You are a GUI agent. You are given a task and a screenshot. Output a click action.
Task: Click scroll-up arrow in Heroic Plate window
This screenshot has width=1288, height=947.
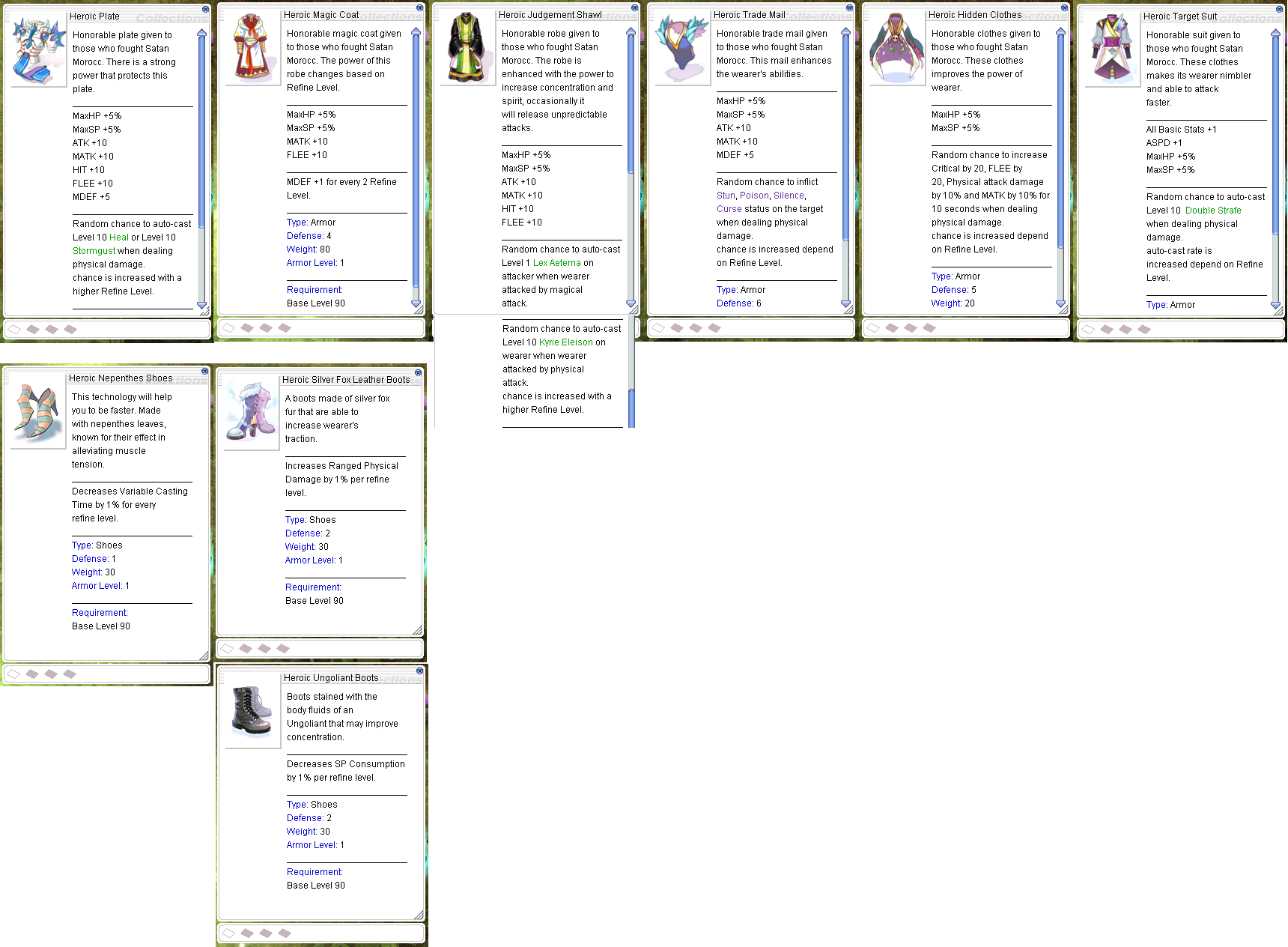coord(201,33)
